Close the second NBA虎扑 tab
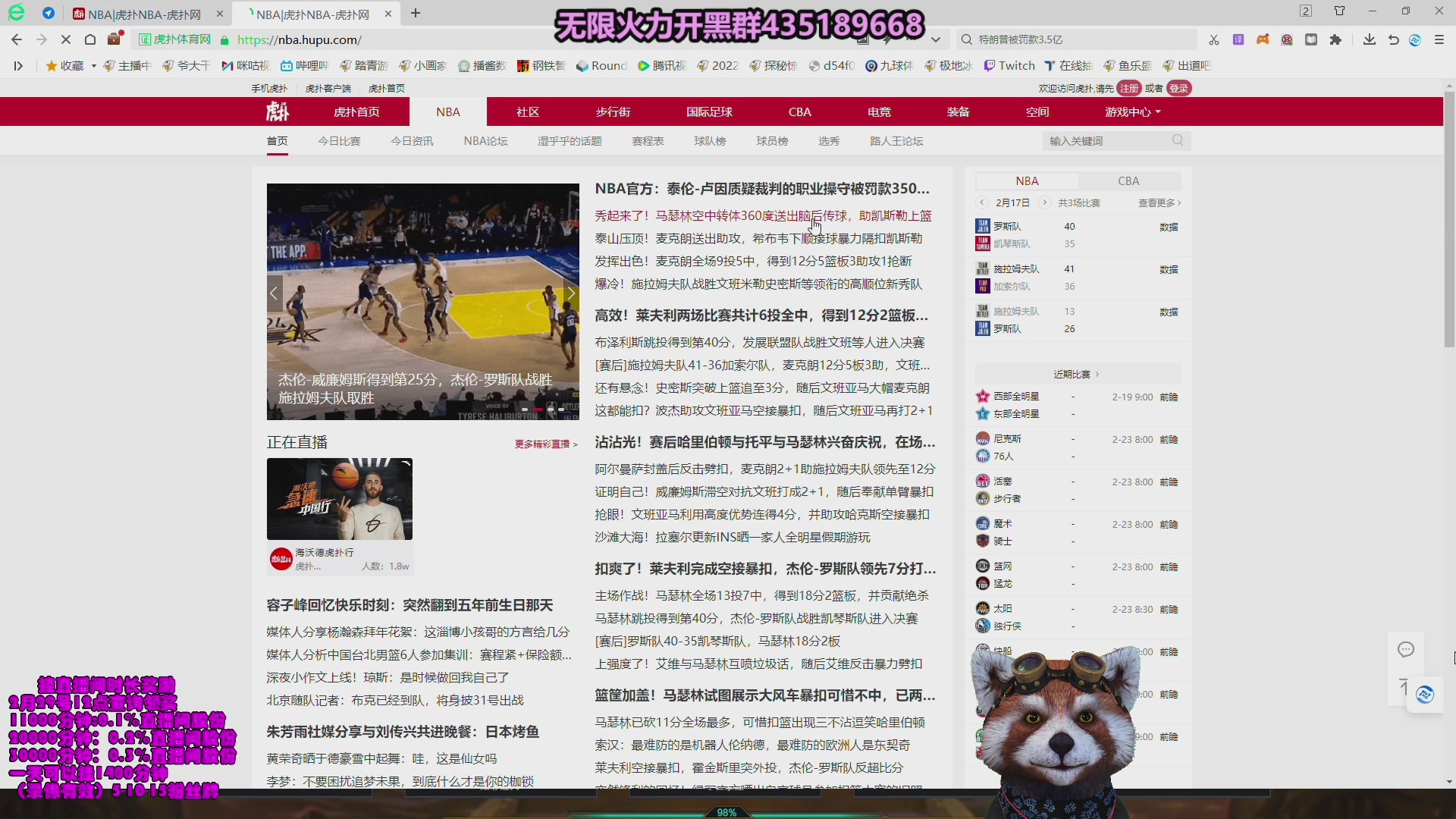The width and height of the screenshot is (1456, 819). coord(388,13)
